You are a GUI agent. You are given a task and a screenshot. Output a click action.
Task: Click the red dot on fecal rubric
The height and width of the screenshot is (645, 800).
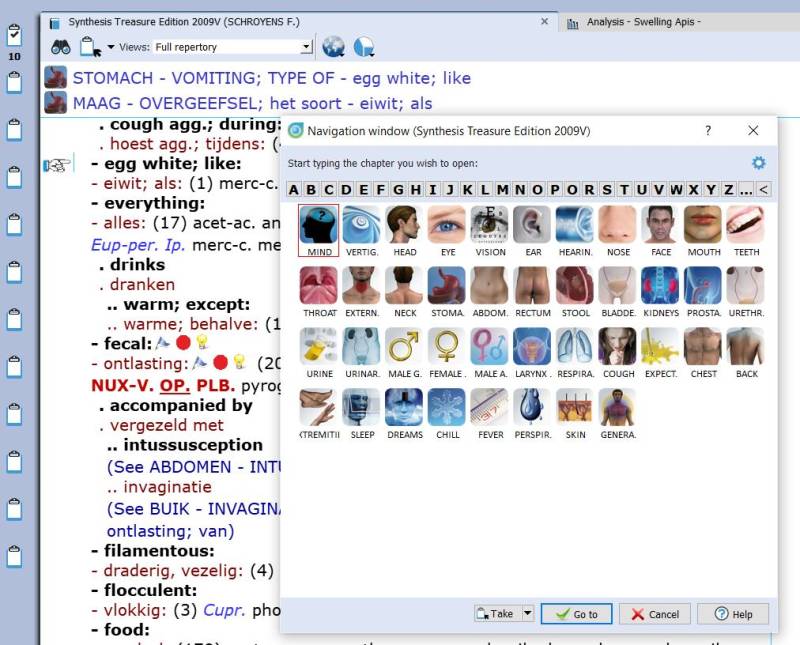[183, 343]
